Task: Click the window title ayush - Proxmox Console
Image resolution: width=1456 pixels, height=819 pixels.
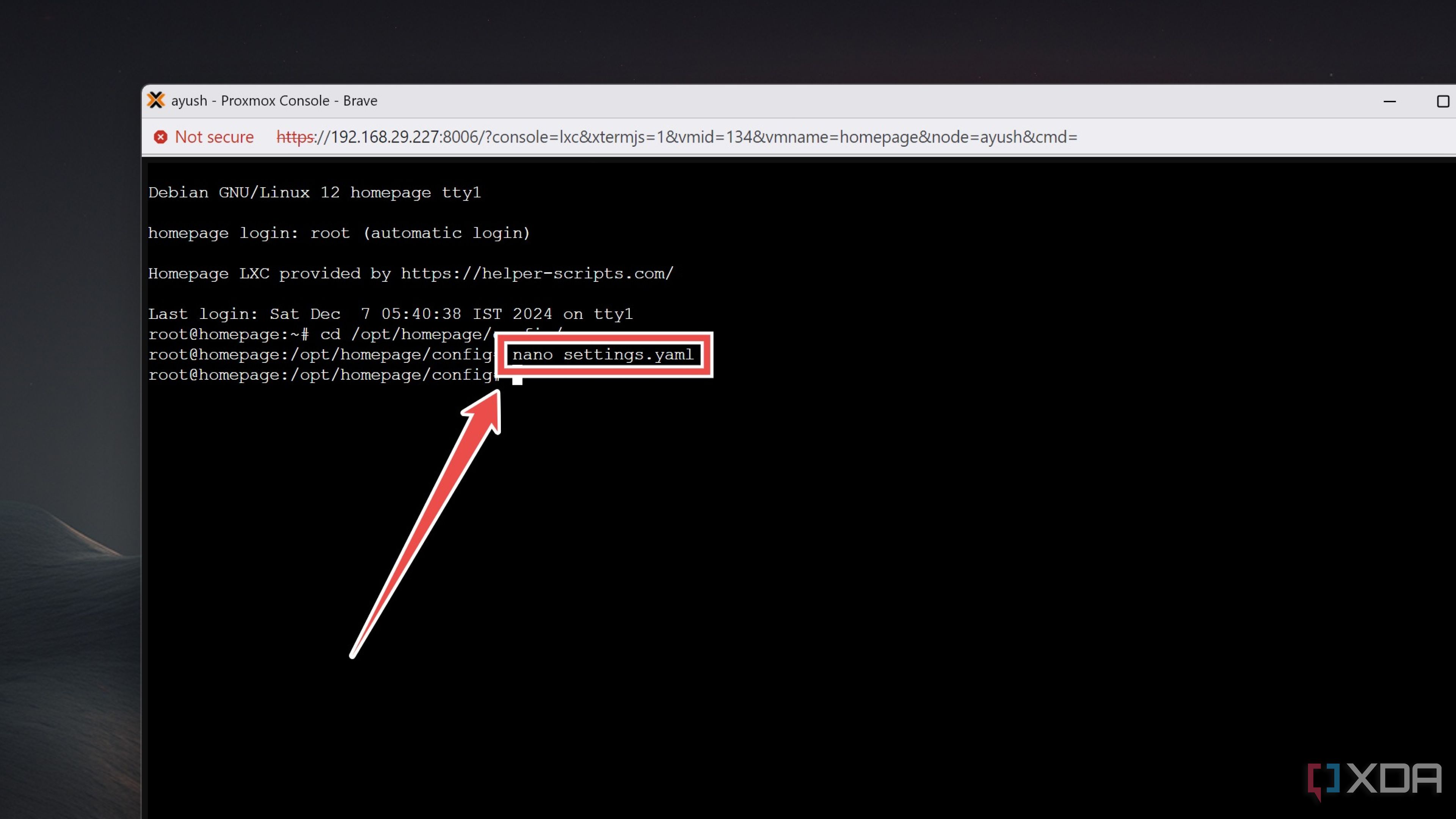Action: pyautogui.click(x=274, y=100)
